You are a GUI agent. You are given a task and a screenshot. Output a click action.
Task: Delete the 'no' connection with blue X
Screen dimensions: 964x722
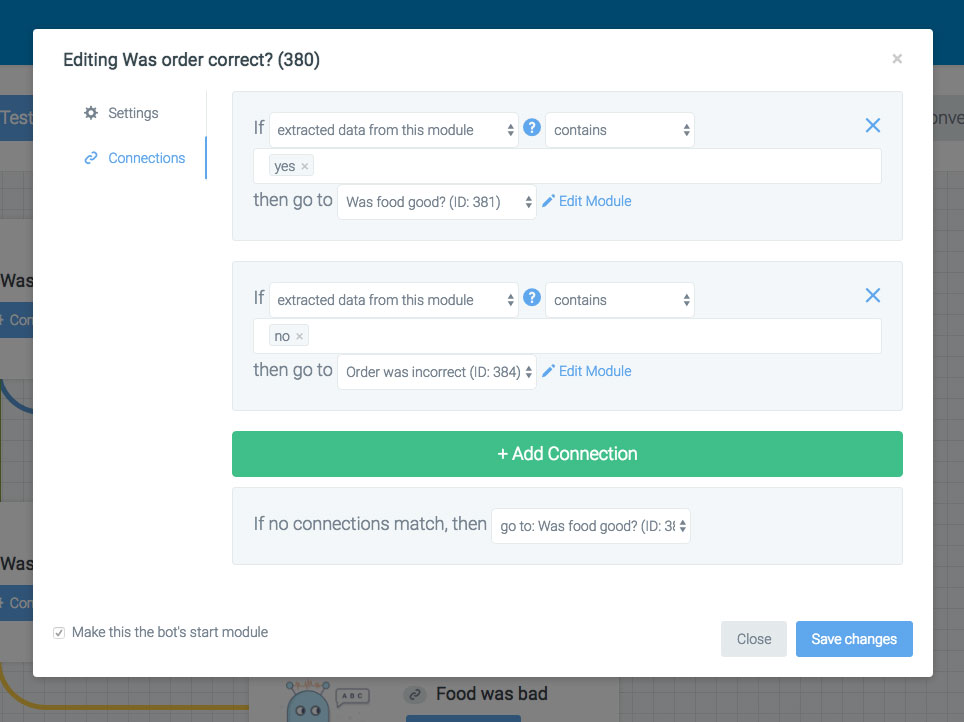coord(872,295)
